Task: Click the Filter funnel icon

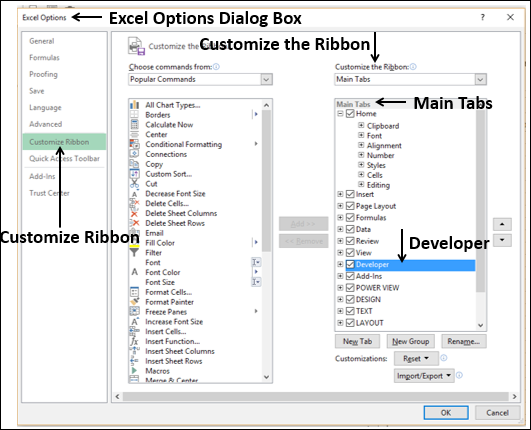Action: coord(134,253)
